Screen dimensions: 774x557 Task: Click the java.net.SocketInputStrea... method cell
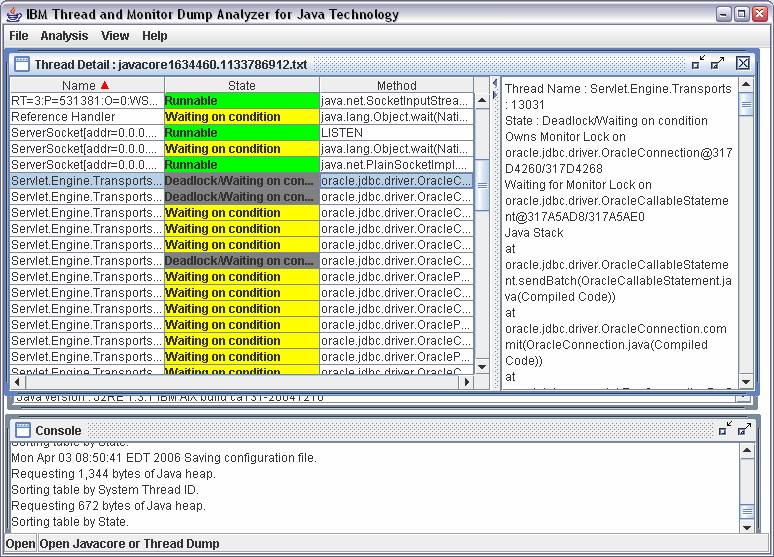[396, 101]
